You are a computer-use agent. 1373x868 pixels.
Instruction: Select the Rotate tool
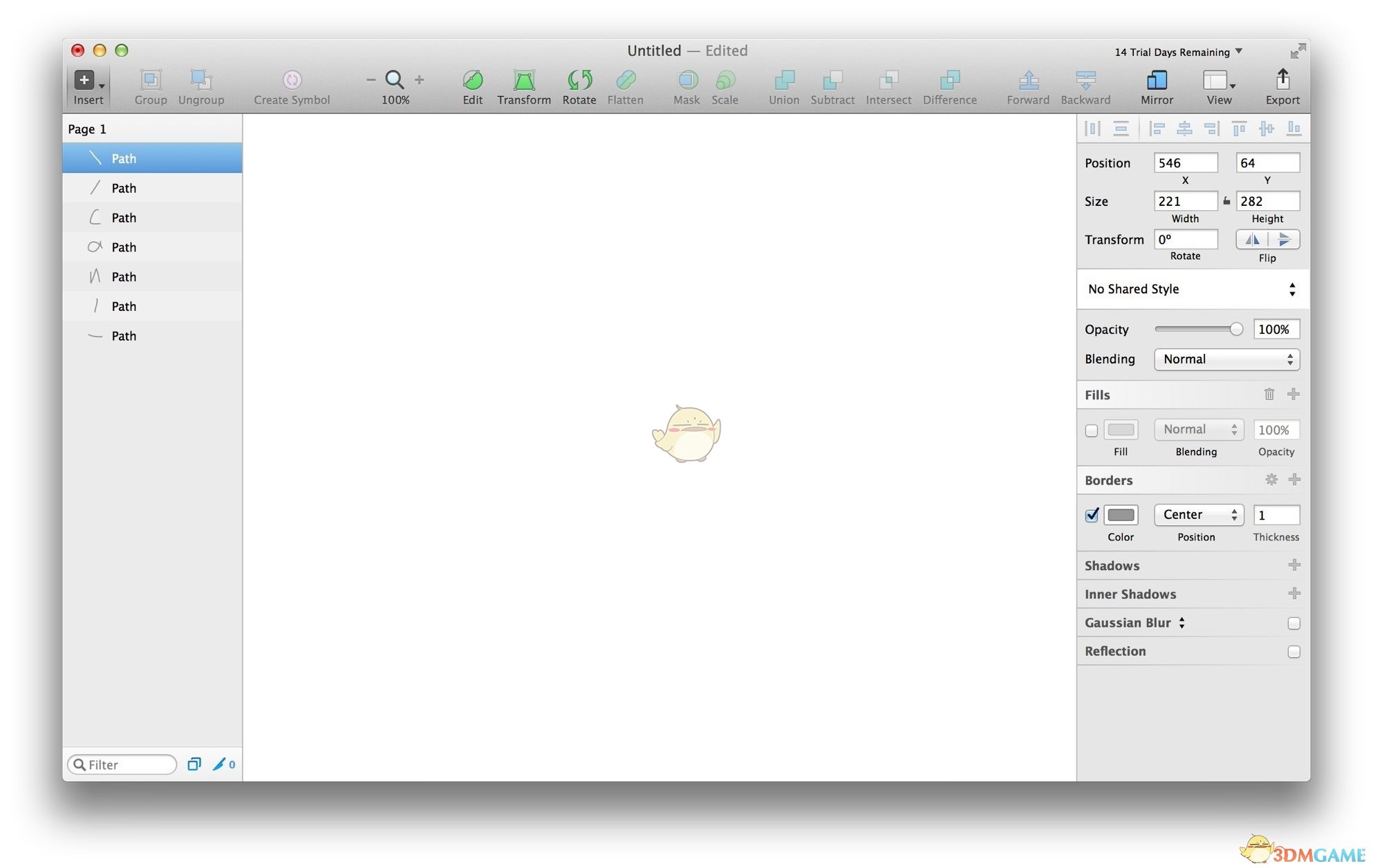coord(579,86)
